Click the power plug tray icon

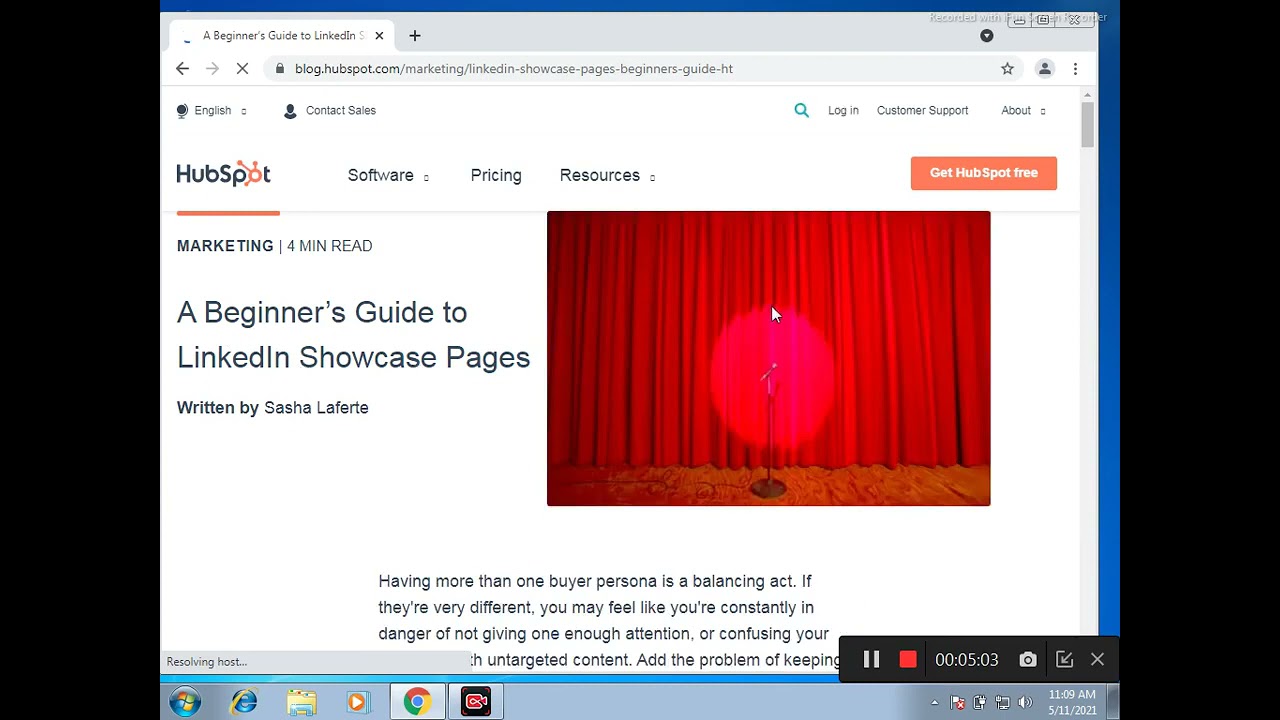pyautogui.click(x=980, y=703)
